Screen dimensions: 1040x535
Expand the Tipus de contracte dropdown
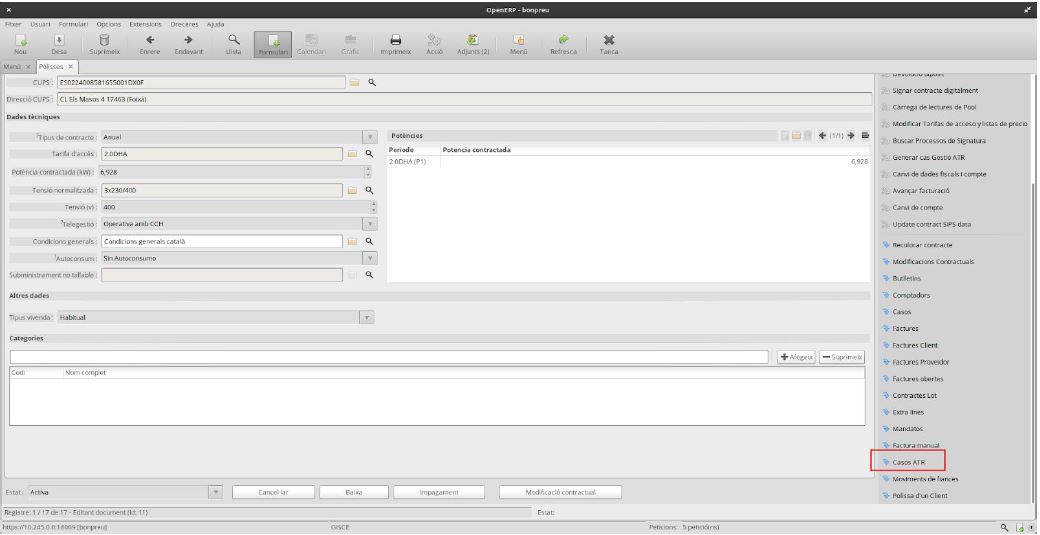pyautogui.click(x=370, y=137)
